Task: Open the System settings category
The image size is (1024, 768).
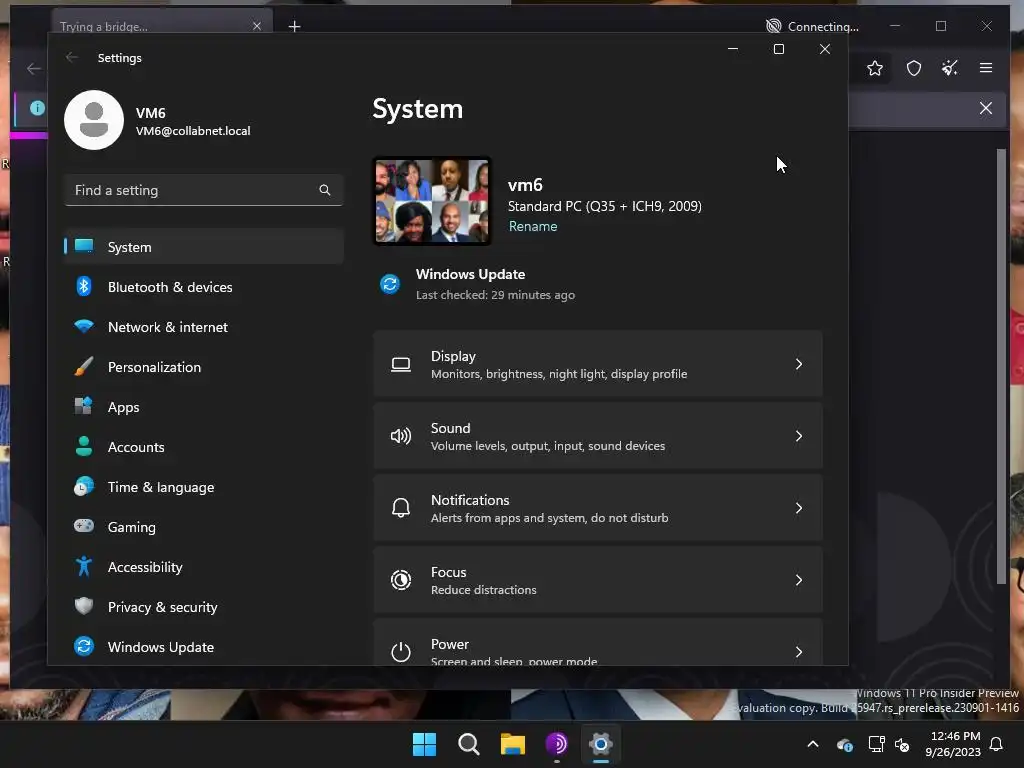Action: coord(203,247)
